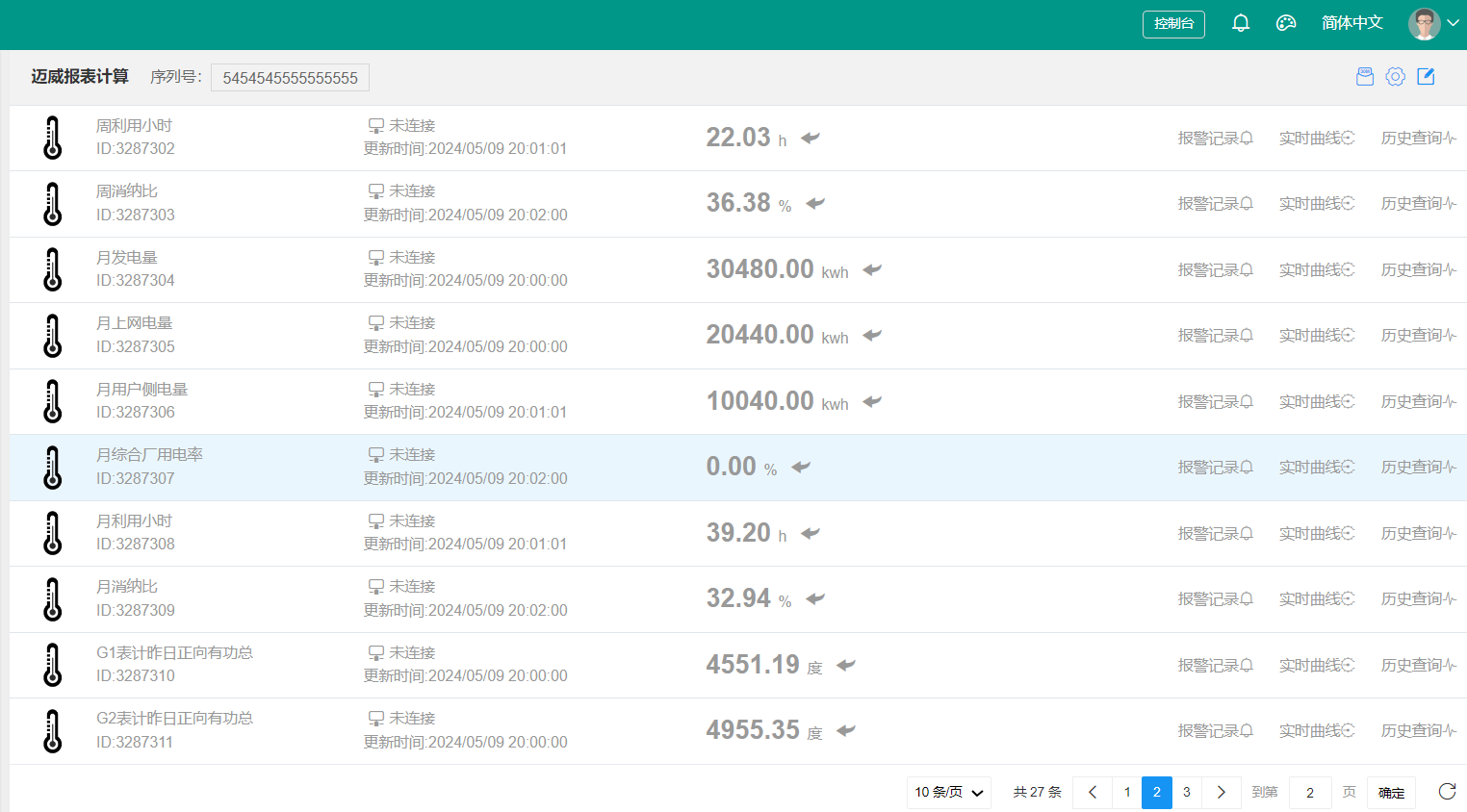1467x812 pixels.
Task: Open 历史查询 for 月综合厂用电率 row
Action: (x=1418, y=468)
